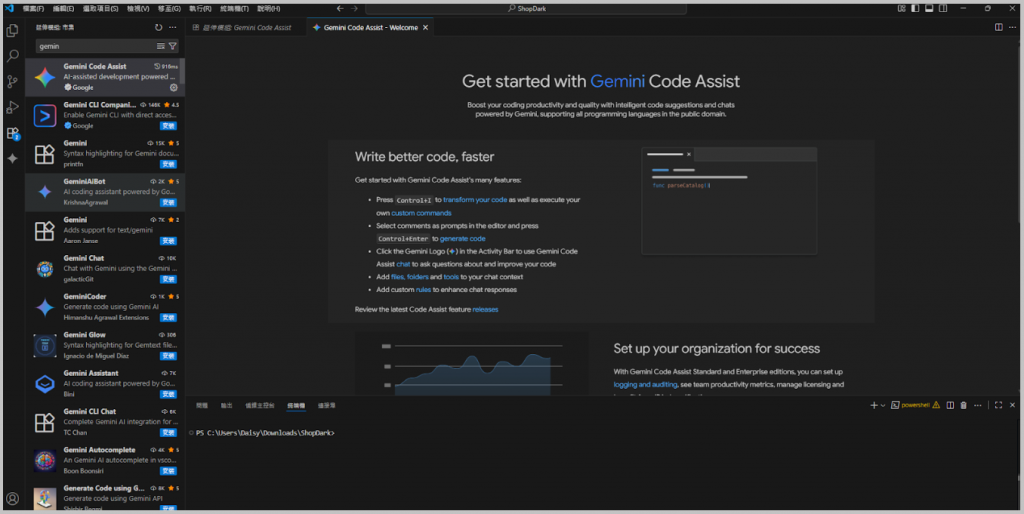Install the GeminiCoder extension
The image size is (1024, 514).
168,318
